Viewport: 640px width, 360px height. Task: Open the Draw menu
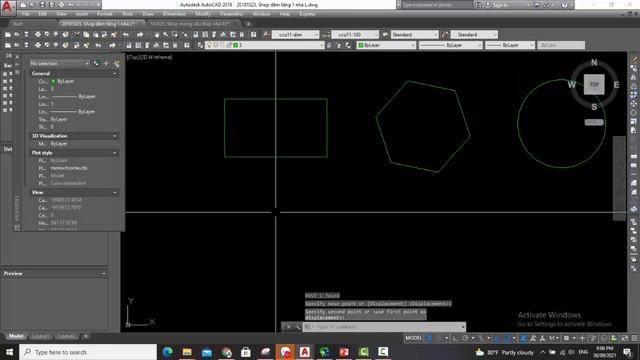click(x=148, y=14)
